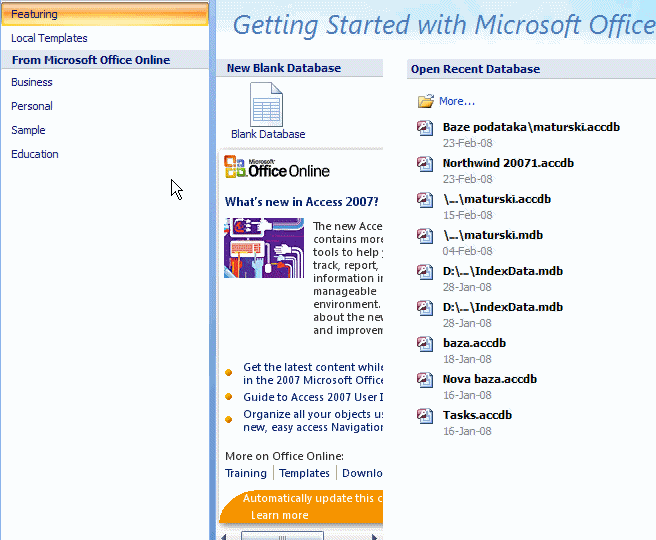The image size is (656, 540).
Task: Open Guide to Access 2007 User Interface link
Action: point(313,397)
